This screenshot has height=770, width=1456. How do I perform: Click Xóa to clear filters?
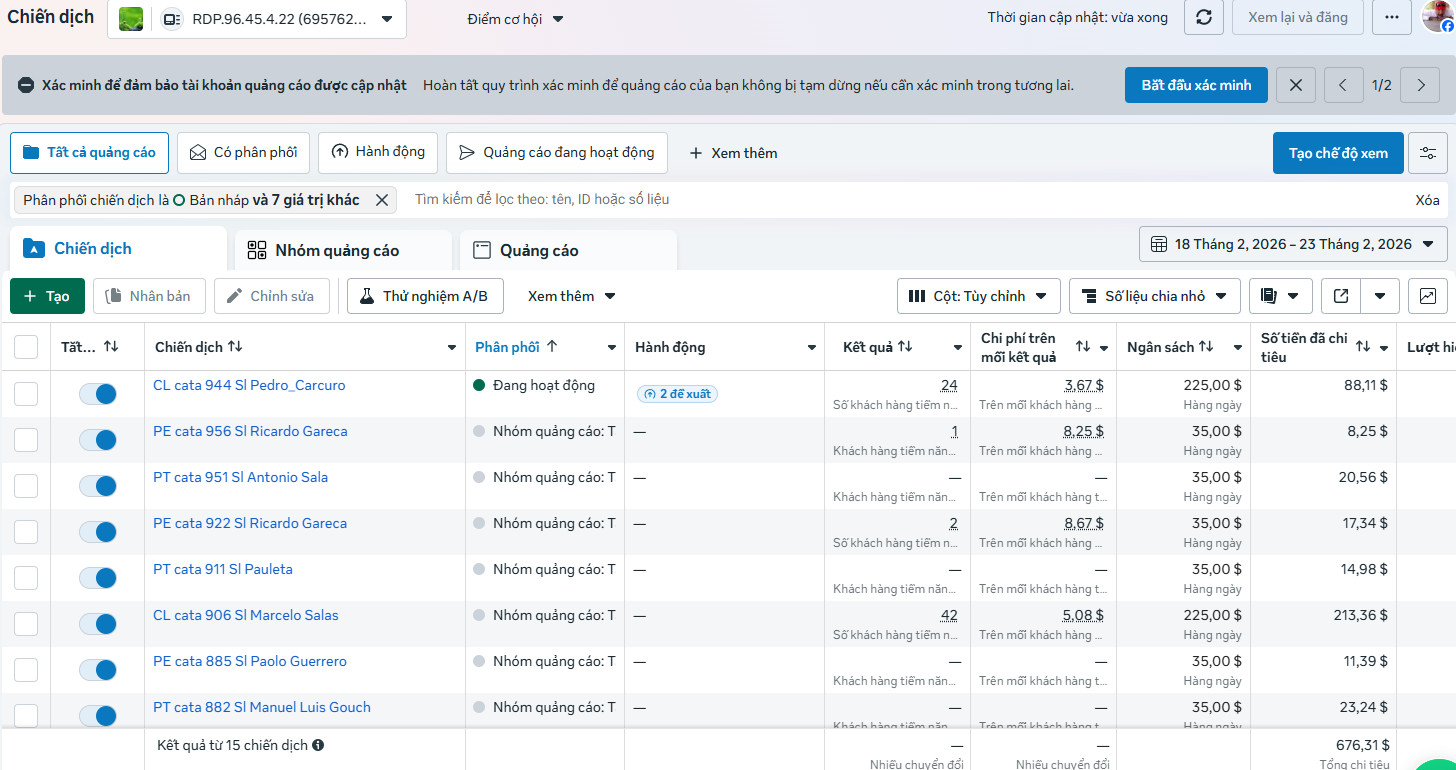[1427, 200]
